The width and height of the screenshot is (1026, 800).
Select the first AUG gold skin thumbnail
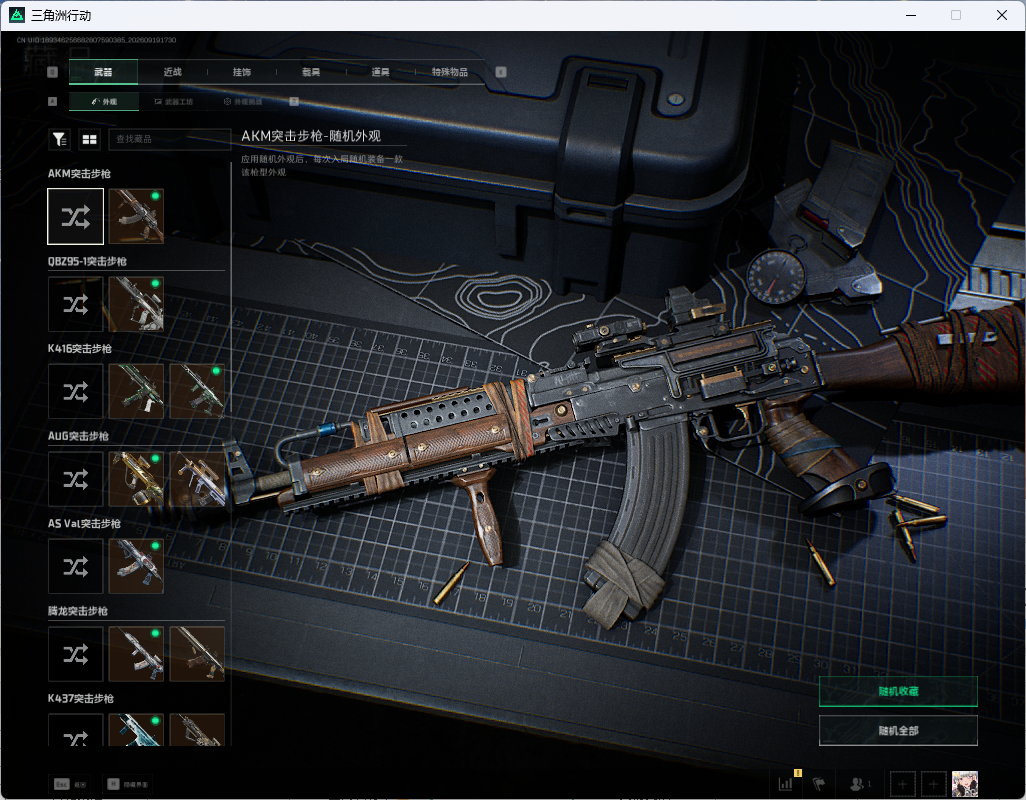point(136,479)
